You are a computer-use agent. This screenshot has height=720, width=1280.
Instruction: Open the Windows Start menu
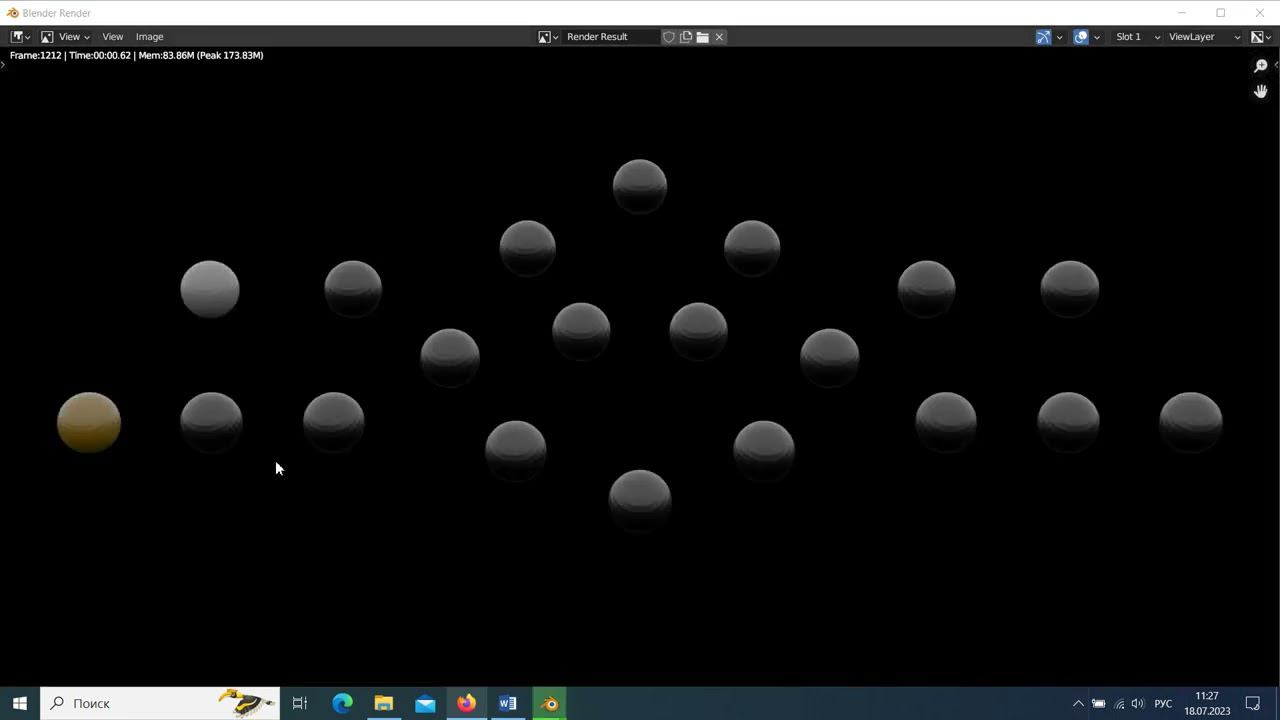[x=20, y=703]
